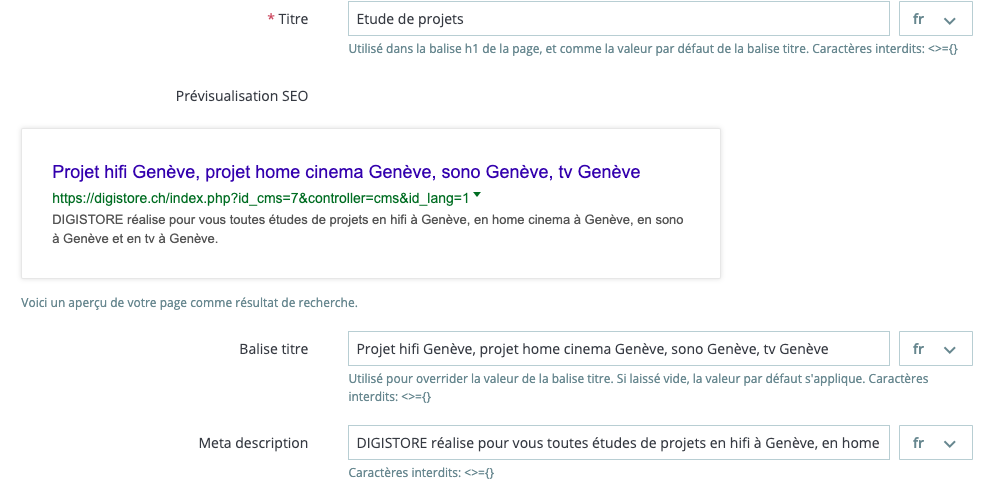This screenshot has height=486, width=987.
Task: Click the blue SEO preview title link
Action: click(x=346, y=172)
